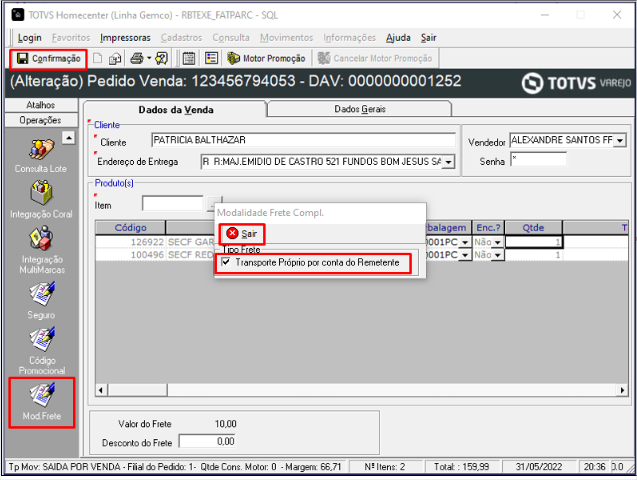This screenshot has width=637, height=480.
Task: Click the Senha password field
Action: pos(538,159)
